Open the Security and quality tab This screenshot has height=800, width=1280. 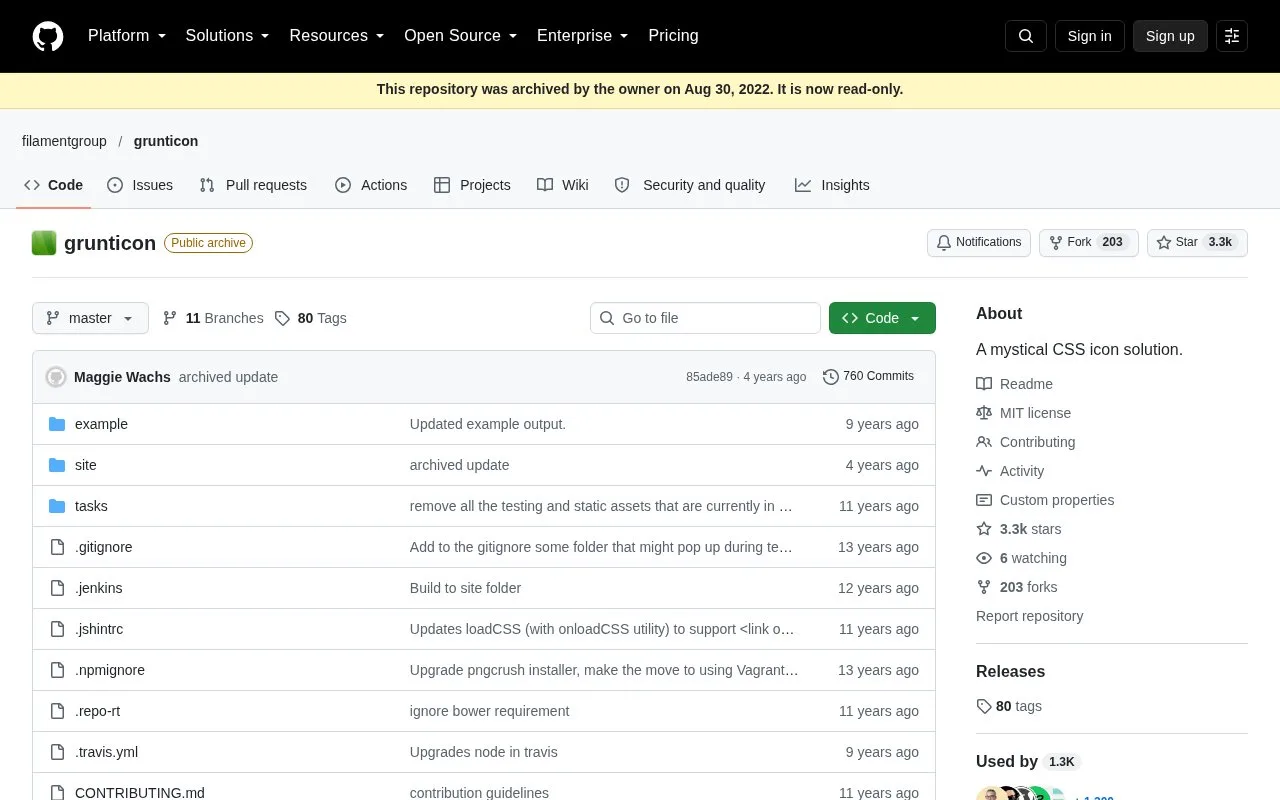[x=690, y=185]
